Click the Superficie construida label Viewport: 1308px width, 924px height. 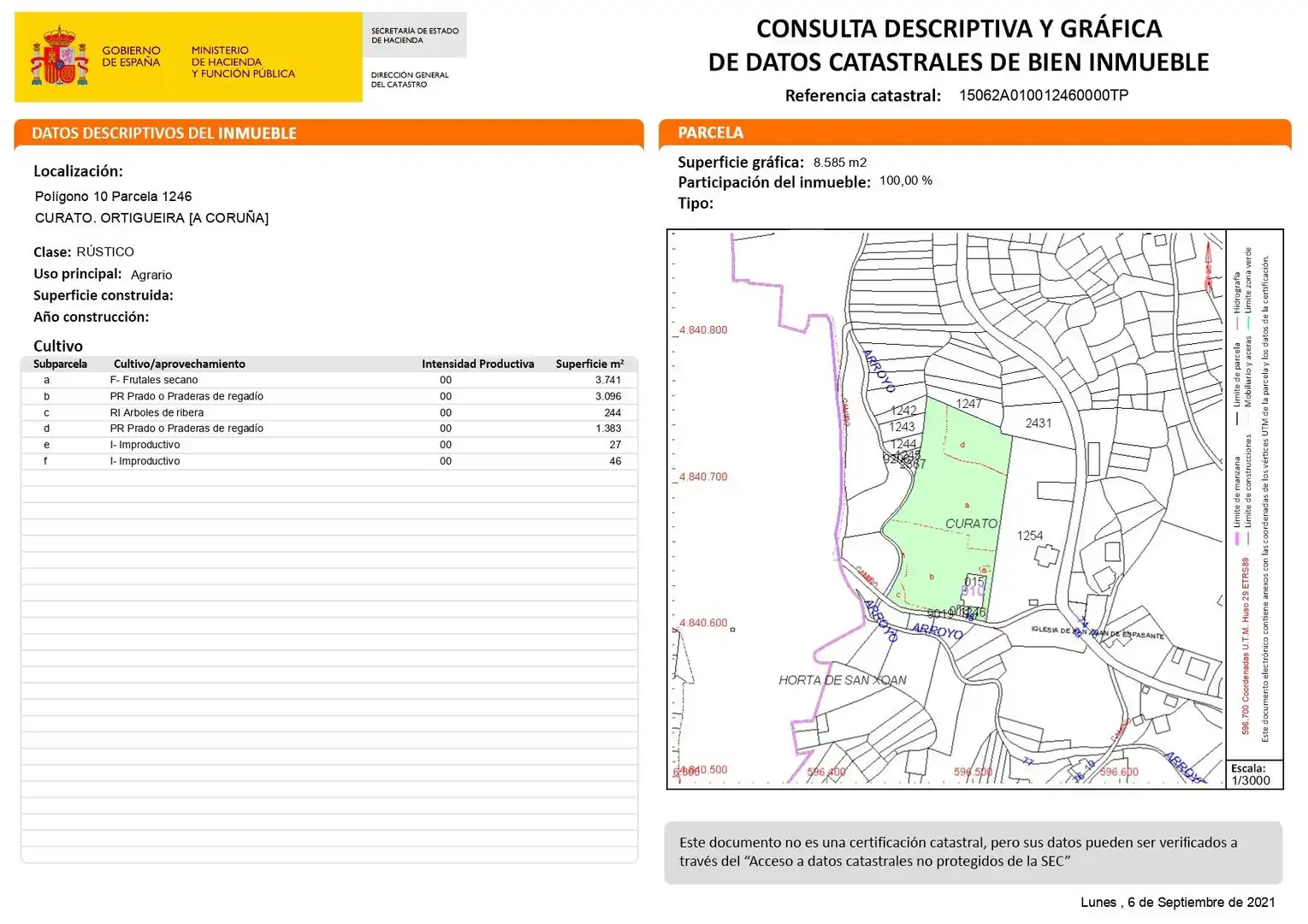pos(103,295)
